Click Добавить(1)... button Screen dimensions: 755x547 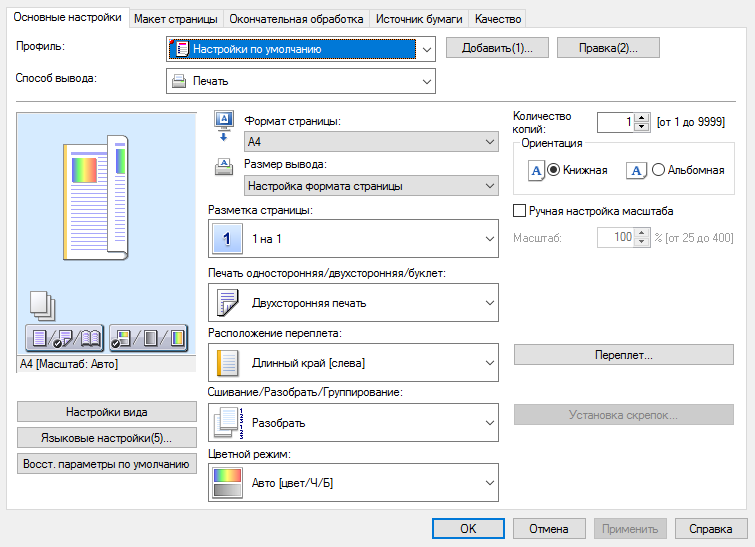click(x=497, y=48)
